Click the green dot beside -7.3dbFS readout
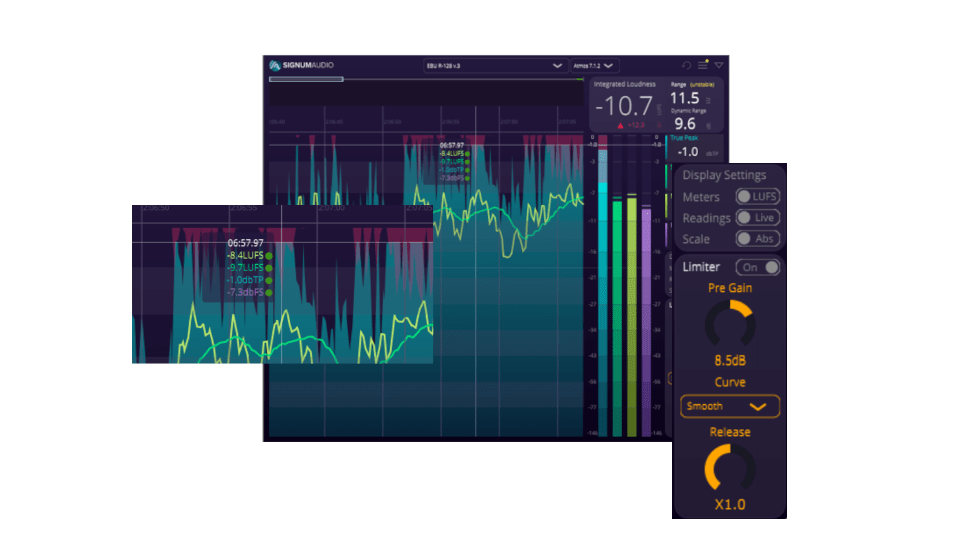 [269, 292]
